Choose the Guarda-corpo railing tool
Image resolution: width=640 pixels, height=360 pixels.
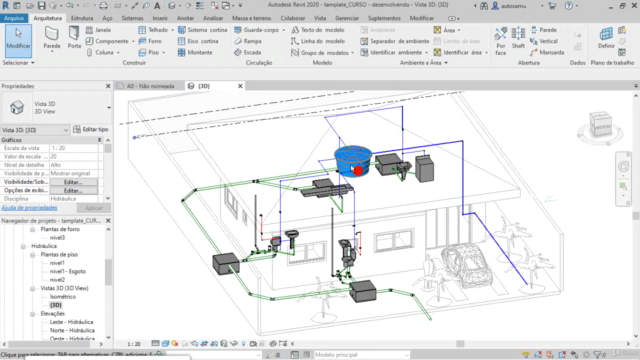[257, 30]
